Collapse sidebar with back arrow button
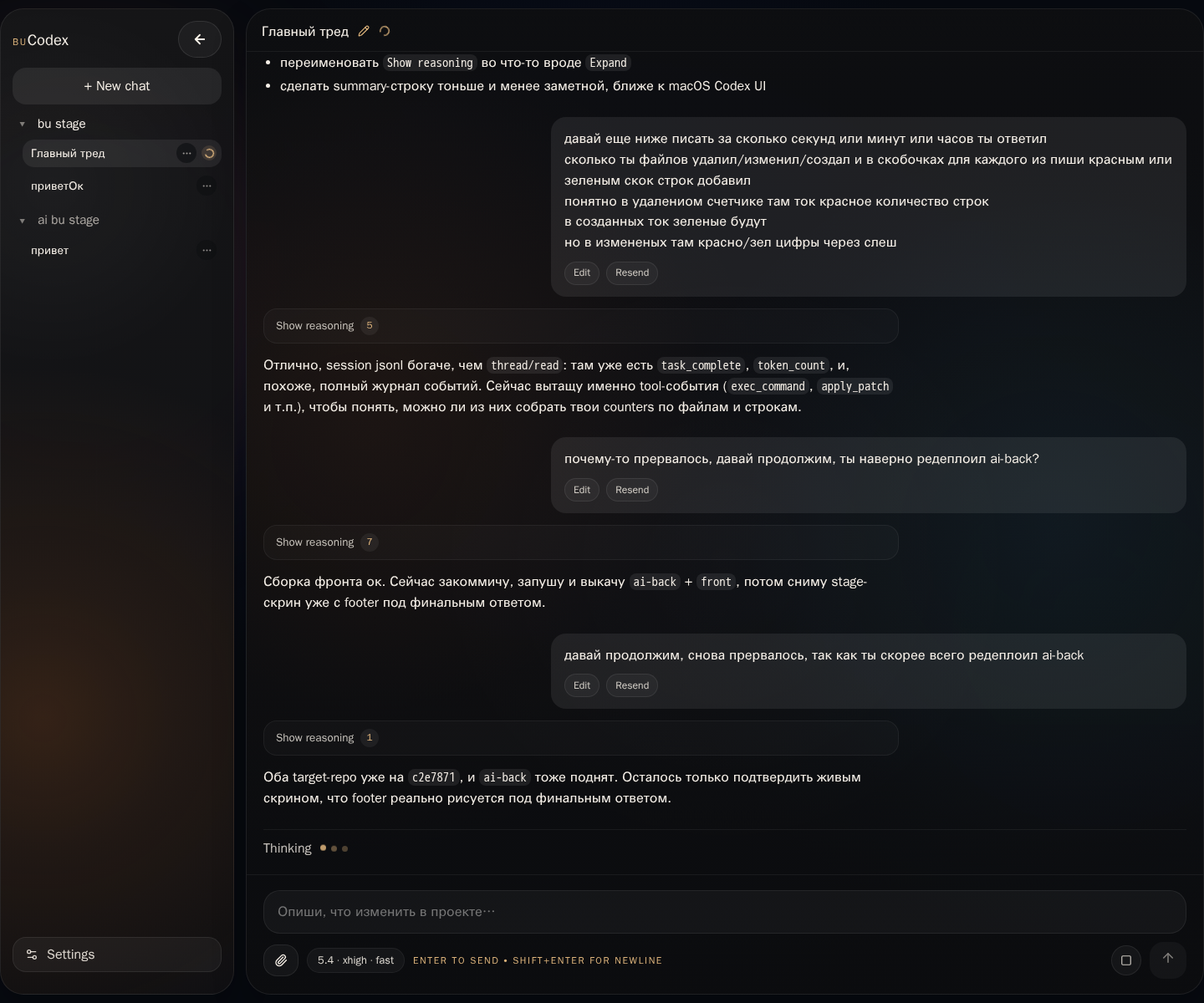 pyautogui.click(x=199, y=39)
